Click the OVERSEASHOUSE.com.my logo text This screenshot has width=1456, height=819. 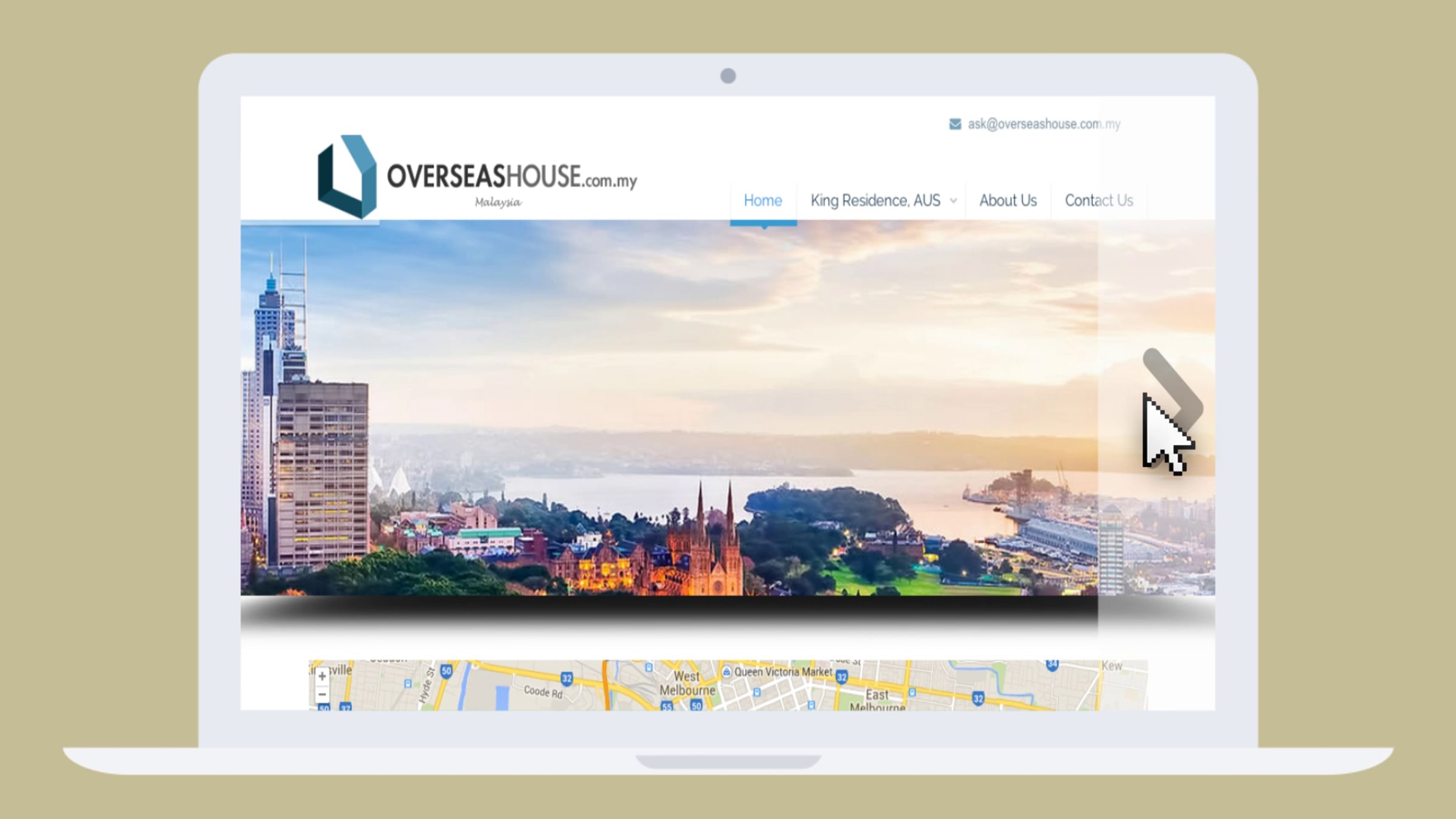(511, 177)
